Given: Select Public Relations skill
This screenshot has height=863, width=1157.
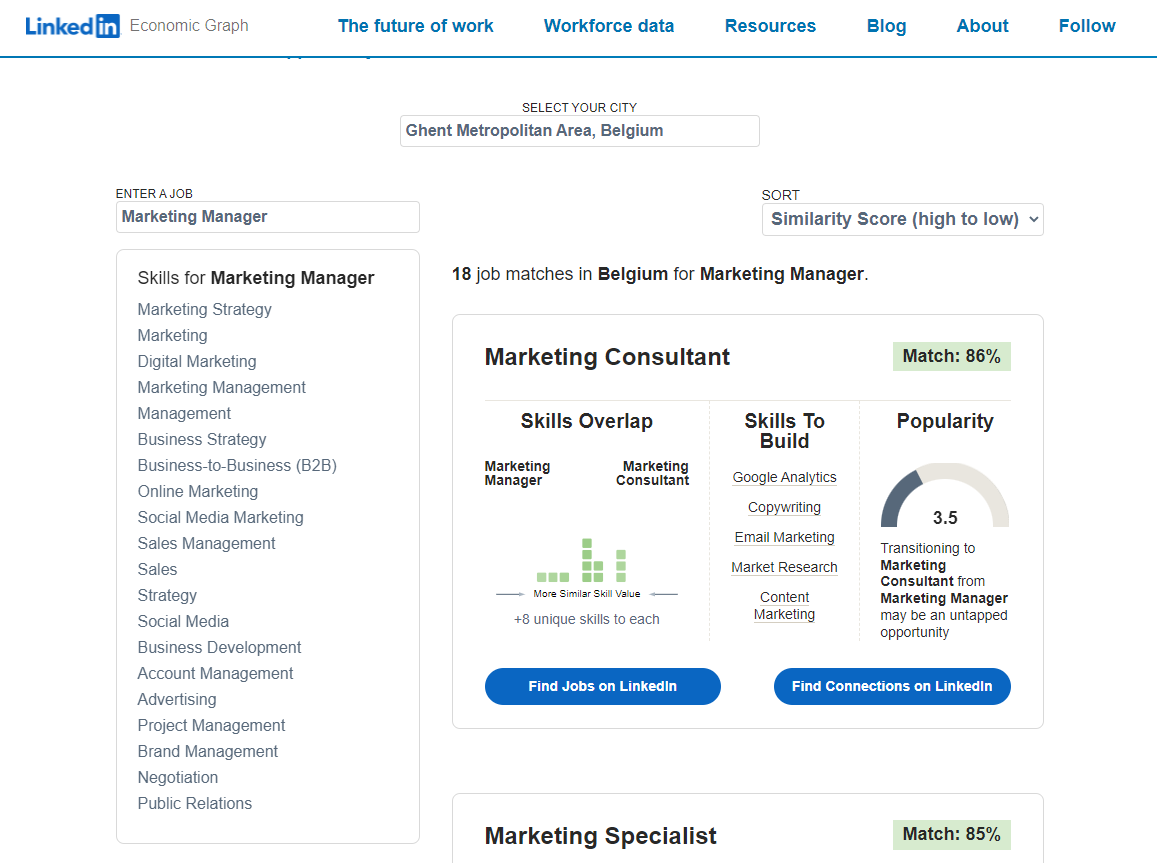Looking at the screenshot, I should 195,803.
